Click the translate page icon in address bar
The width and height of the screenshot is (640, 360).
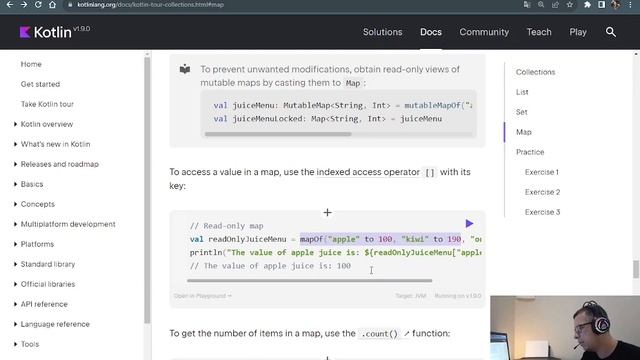[x=527, y=5]
